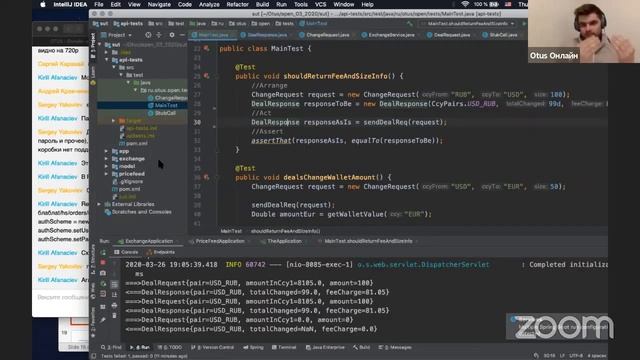Hide the Project panel with minus icon
The height and width of the screenshot is (360, 640).
click(x=182, y=35)
